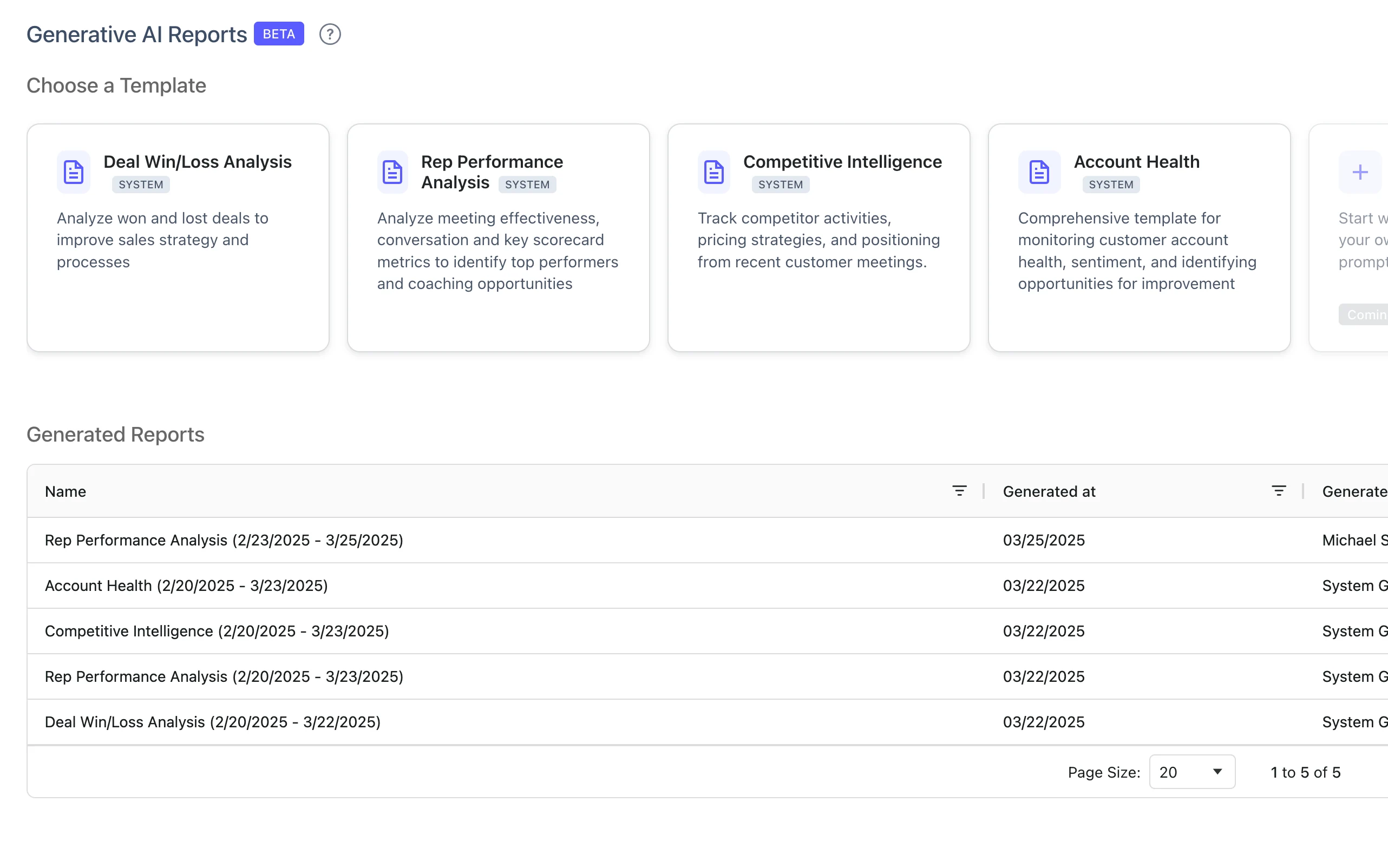The image size is (1388, 868).
Task: Open the Page Size dropdown showing 20
Action: coord(1191,772)
